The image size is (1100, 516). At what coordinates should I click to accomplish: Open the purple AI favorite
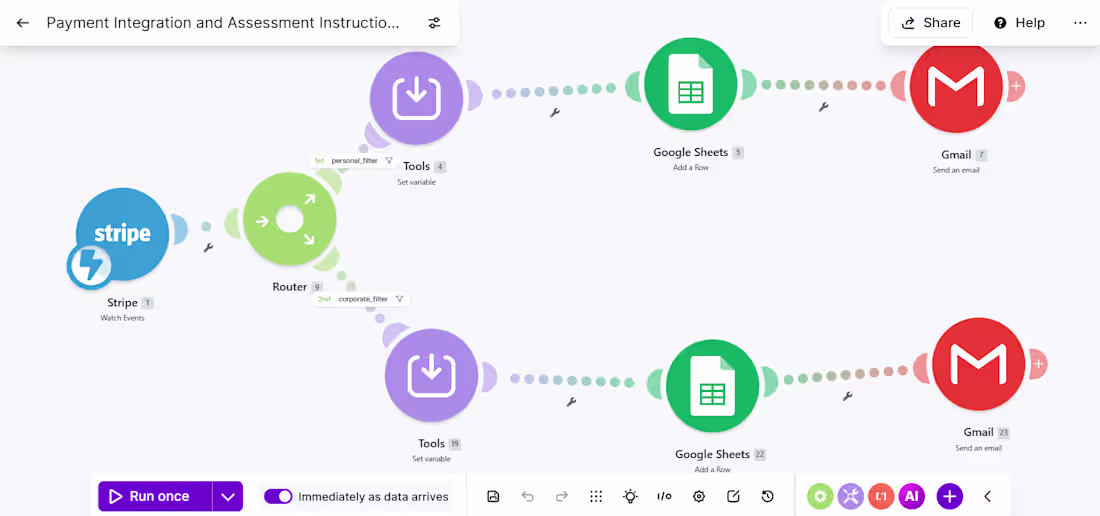[x=911, y=496]
